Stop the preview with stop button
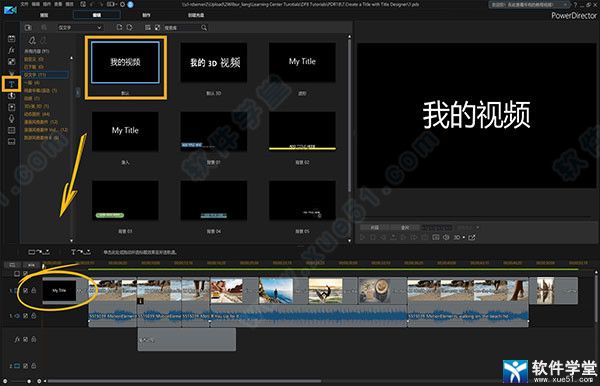The image size is (600, 386). pyautogui.click(x=373, y=238)
